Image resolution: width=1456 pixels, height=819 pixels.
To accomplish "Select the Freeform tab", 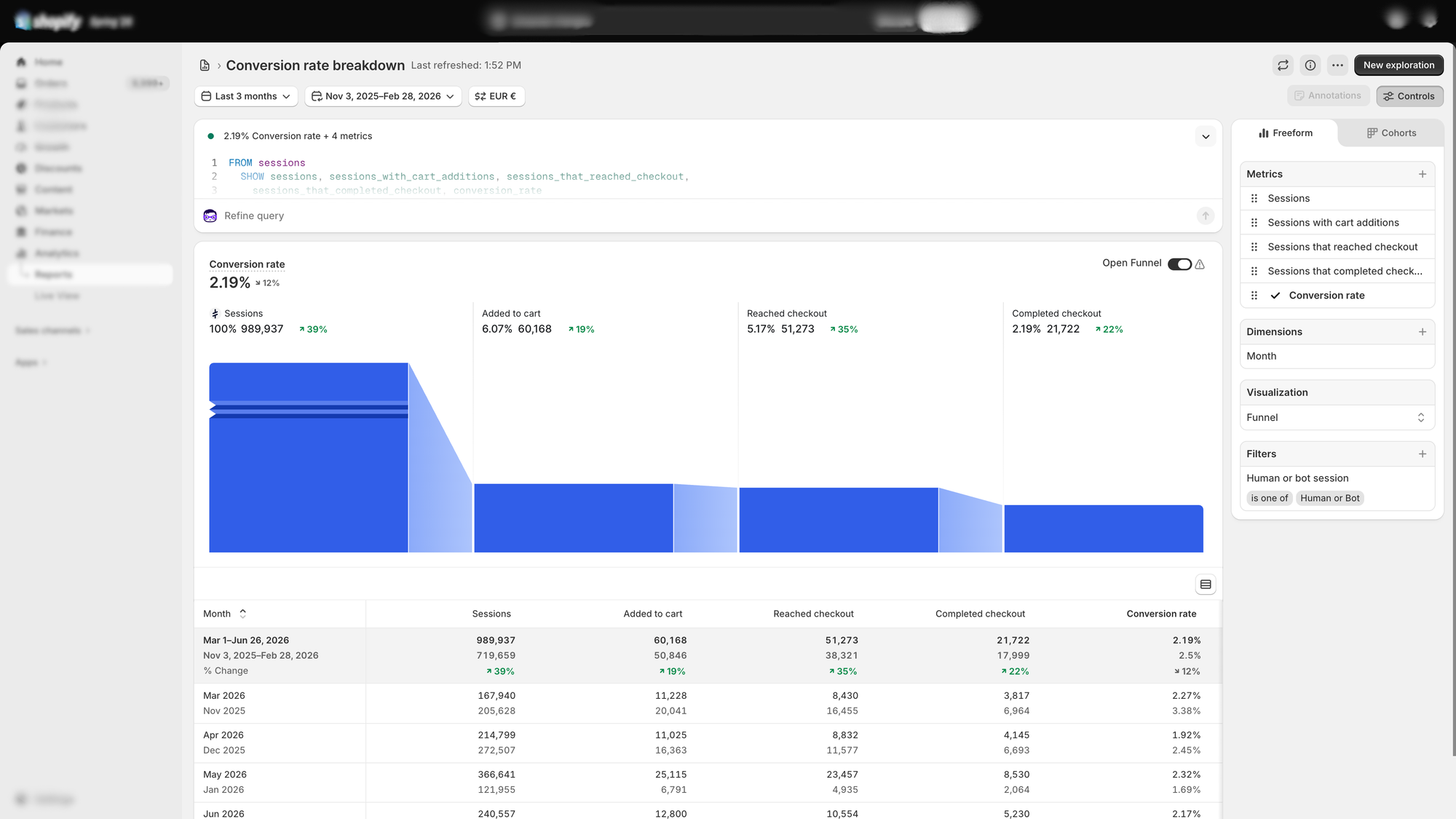I will click(1285, 133).
